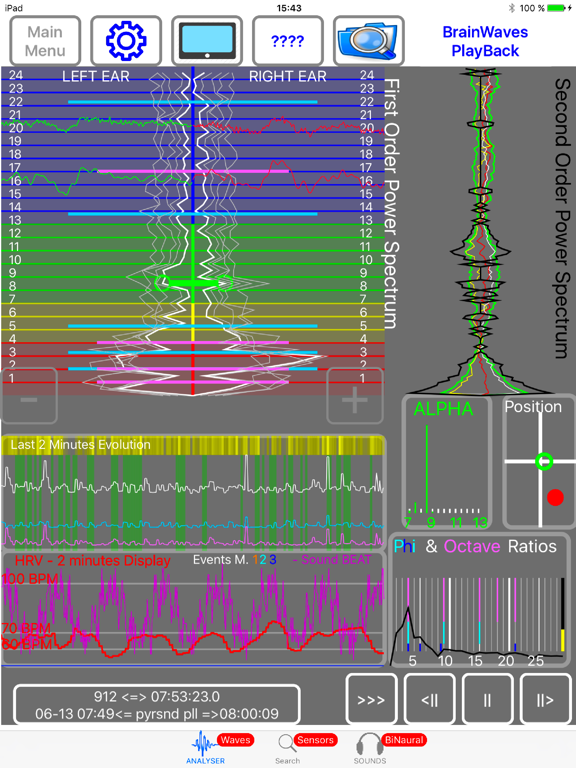576x768 pixels.
Task: Zoom in spectrum with the plus button
Action: coord(355,396)
